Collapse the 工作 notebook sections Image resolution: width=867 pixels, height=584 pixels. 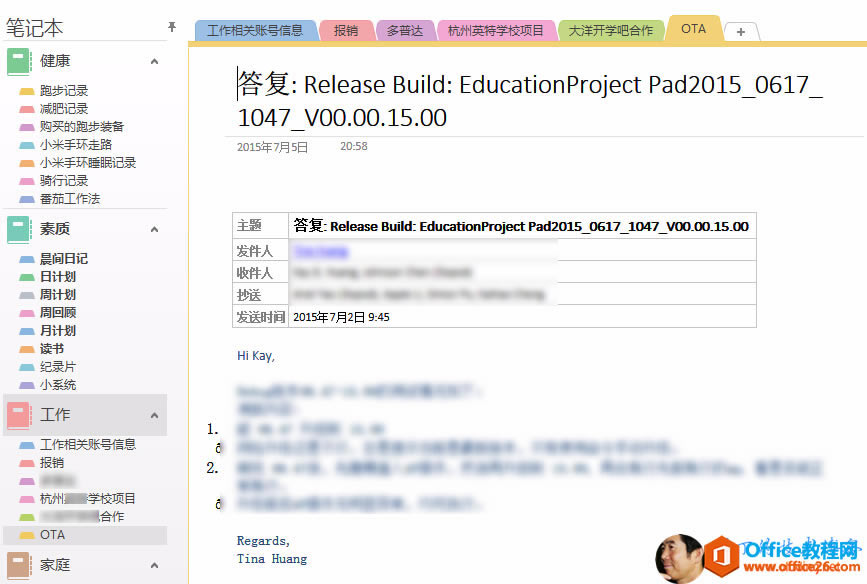tap(154, 415)
